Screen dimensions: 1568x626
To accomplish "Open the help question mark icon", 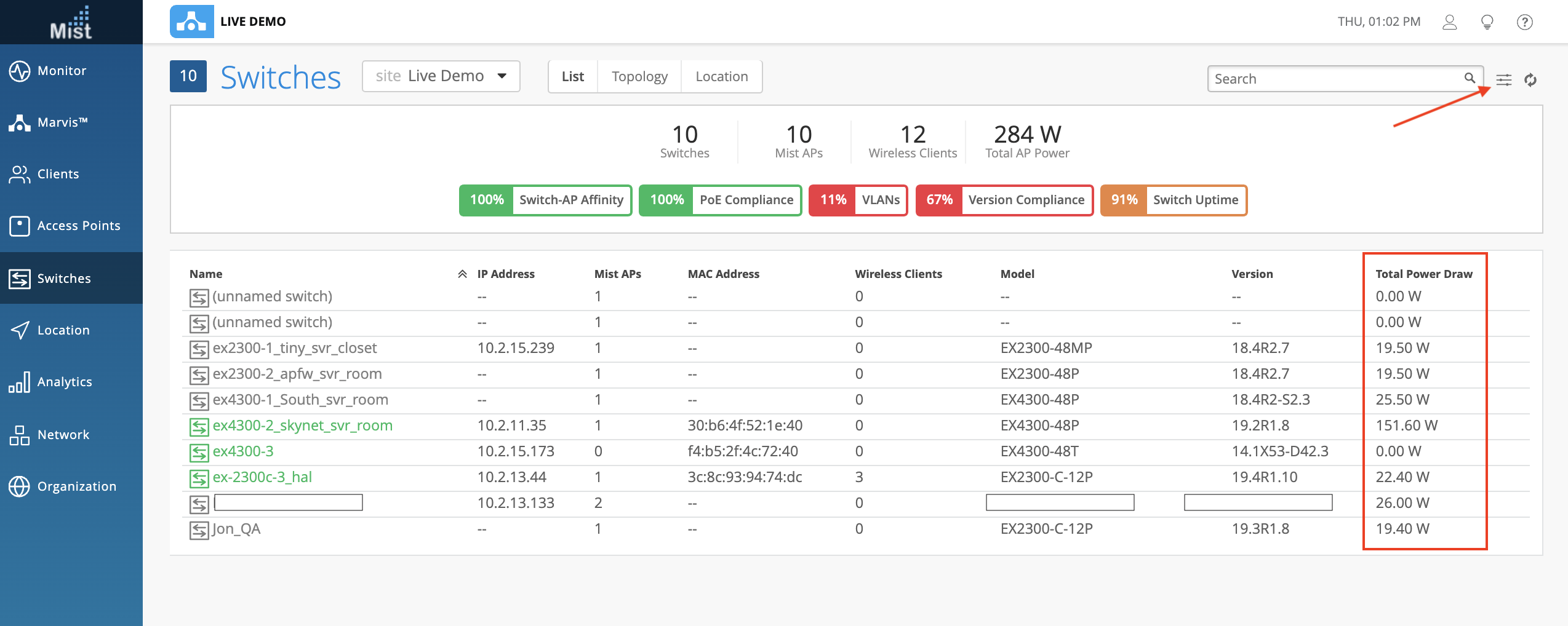I will click(x=1524, y=22).
